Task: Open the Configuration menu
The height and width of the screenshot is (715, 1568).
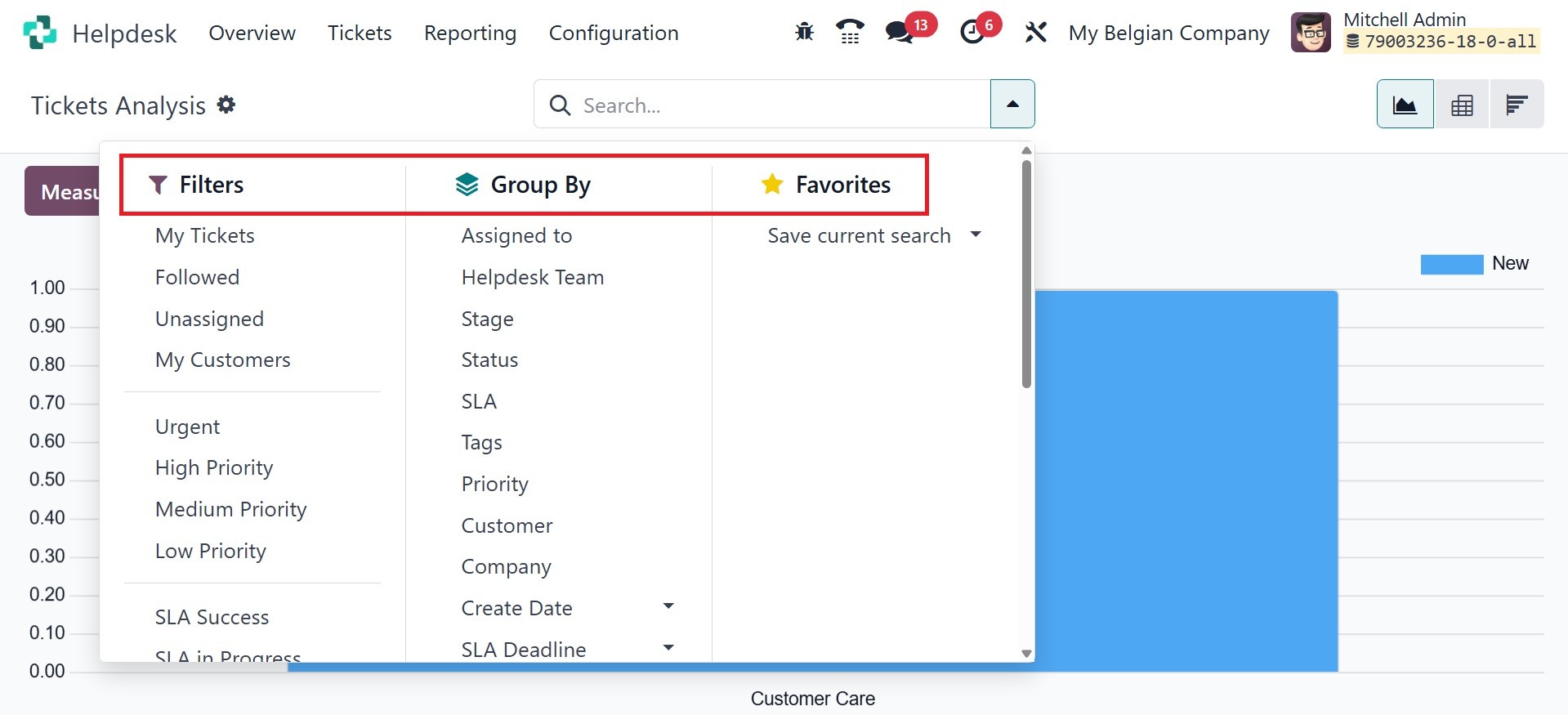Action: coord(614,33)
